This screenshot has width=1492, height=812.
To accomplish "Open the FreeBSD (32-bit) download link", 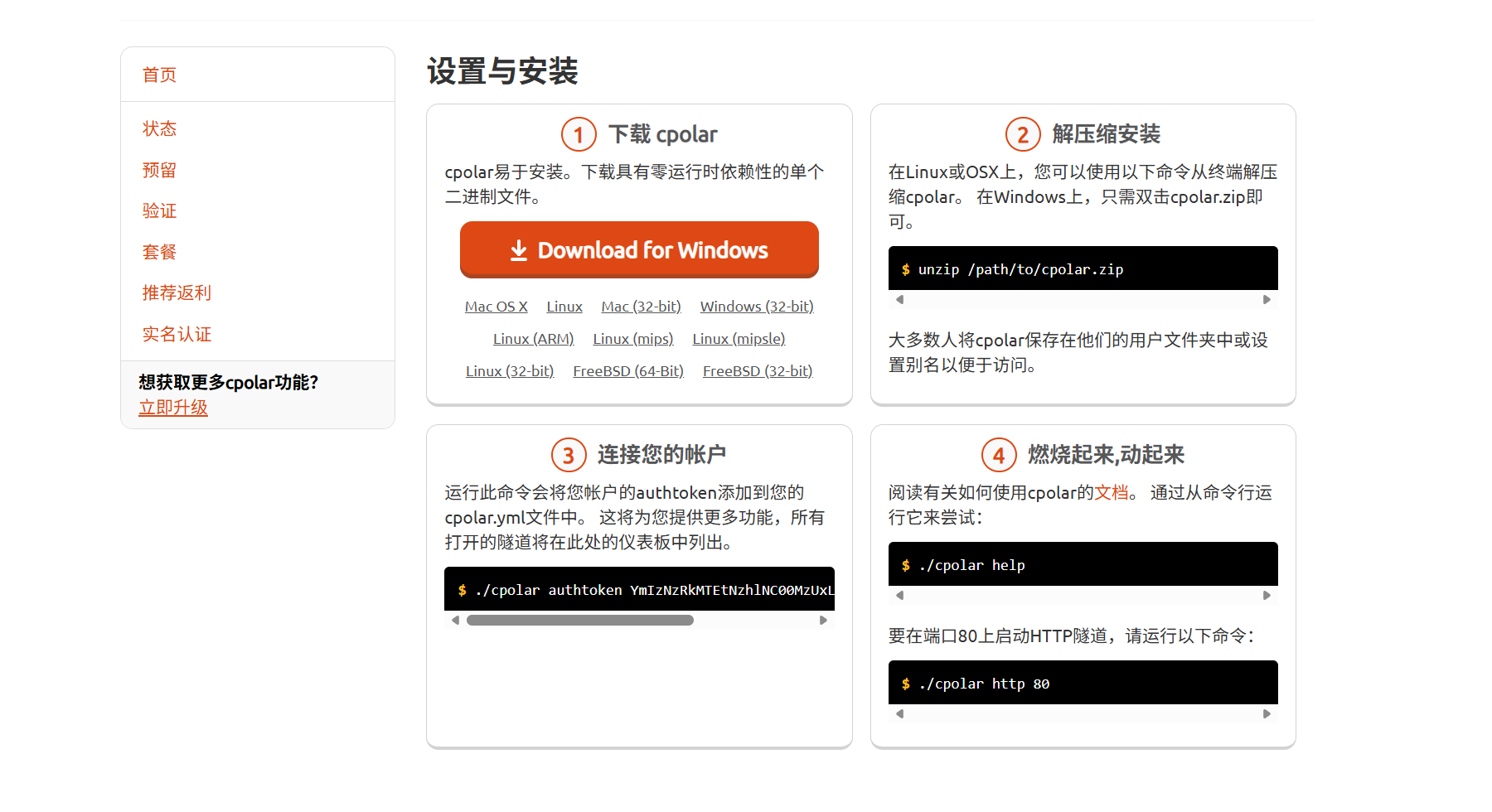I will [x=758, y=371].
